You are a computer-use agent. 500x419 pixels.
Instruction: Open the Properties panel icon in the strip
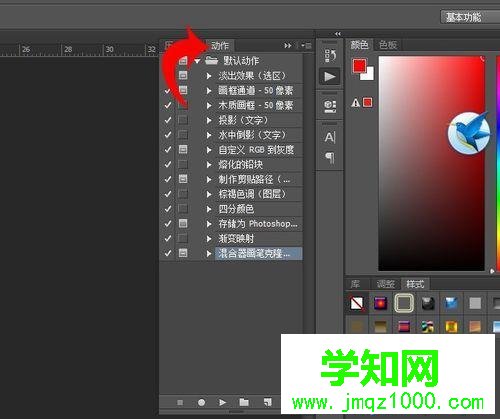[x=330, y=106]
